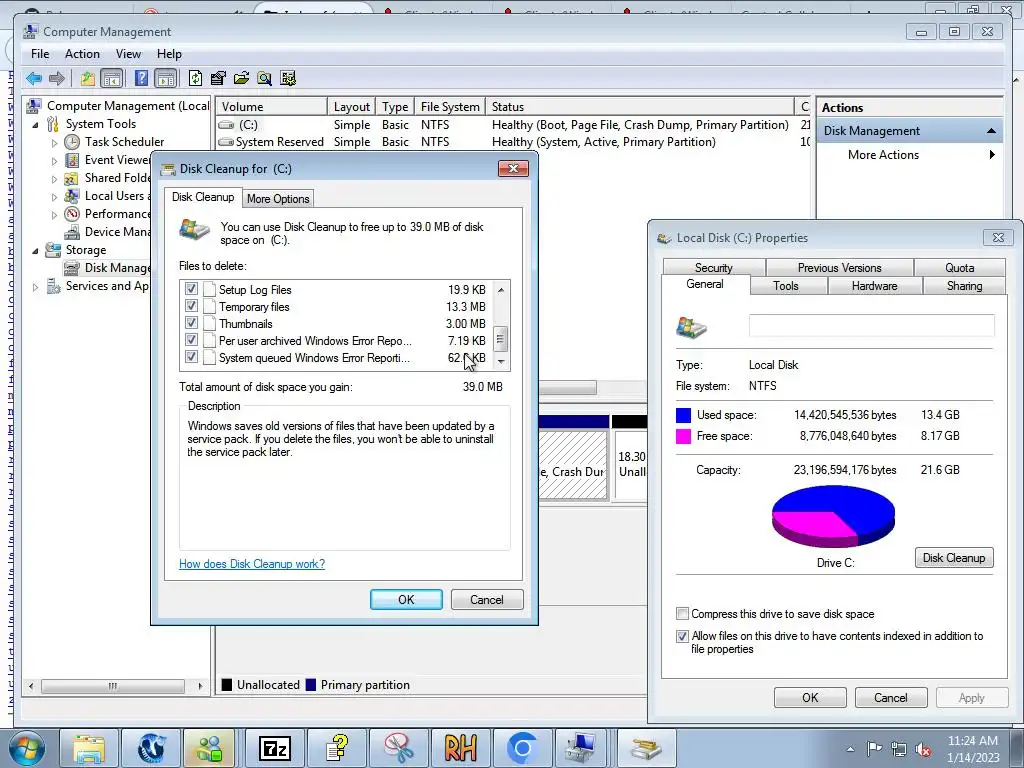Click Files to delete scroll down arrow

point(501,361)
